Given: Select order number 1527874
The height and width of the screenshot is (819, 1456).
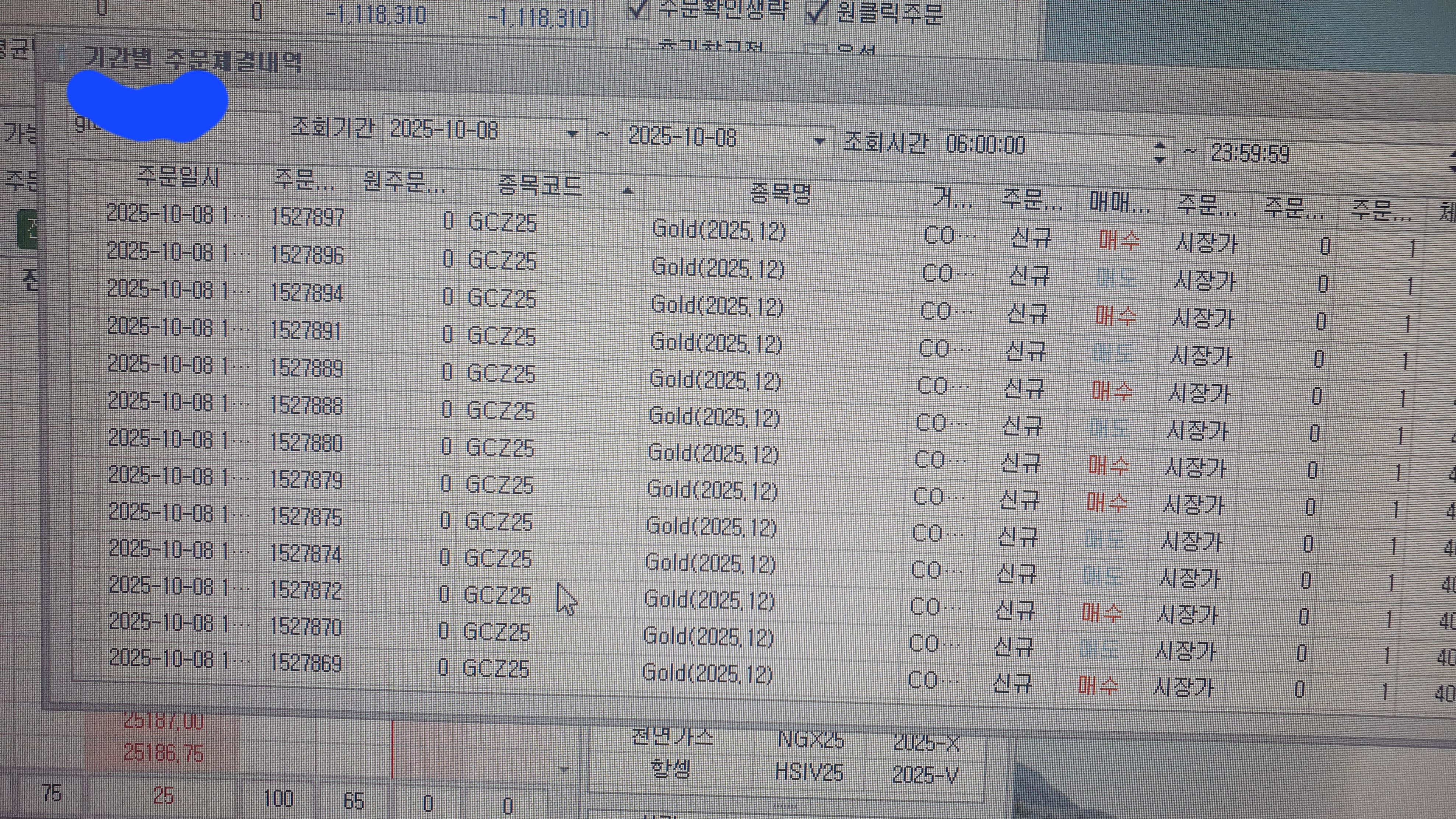Looking at the screenshot, I should click(x=305, y=554).
